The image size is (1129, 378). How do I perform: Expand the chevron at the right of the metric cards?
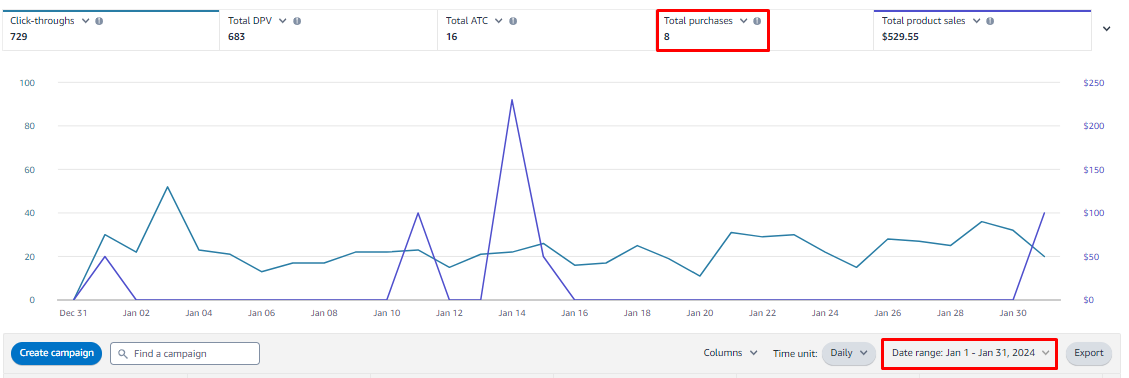coord(1107,29)
